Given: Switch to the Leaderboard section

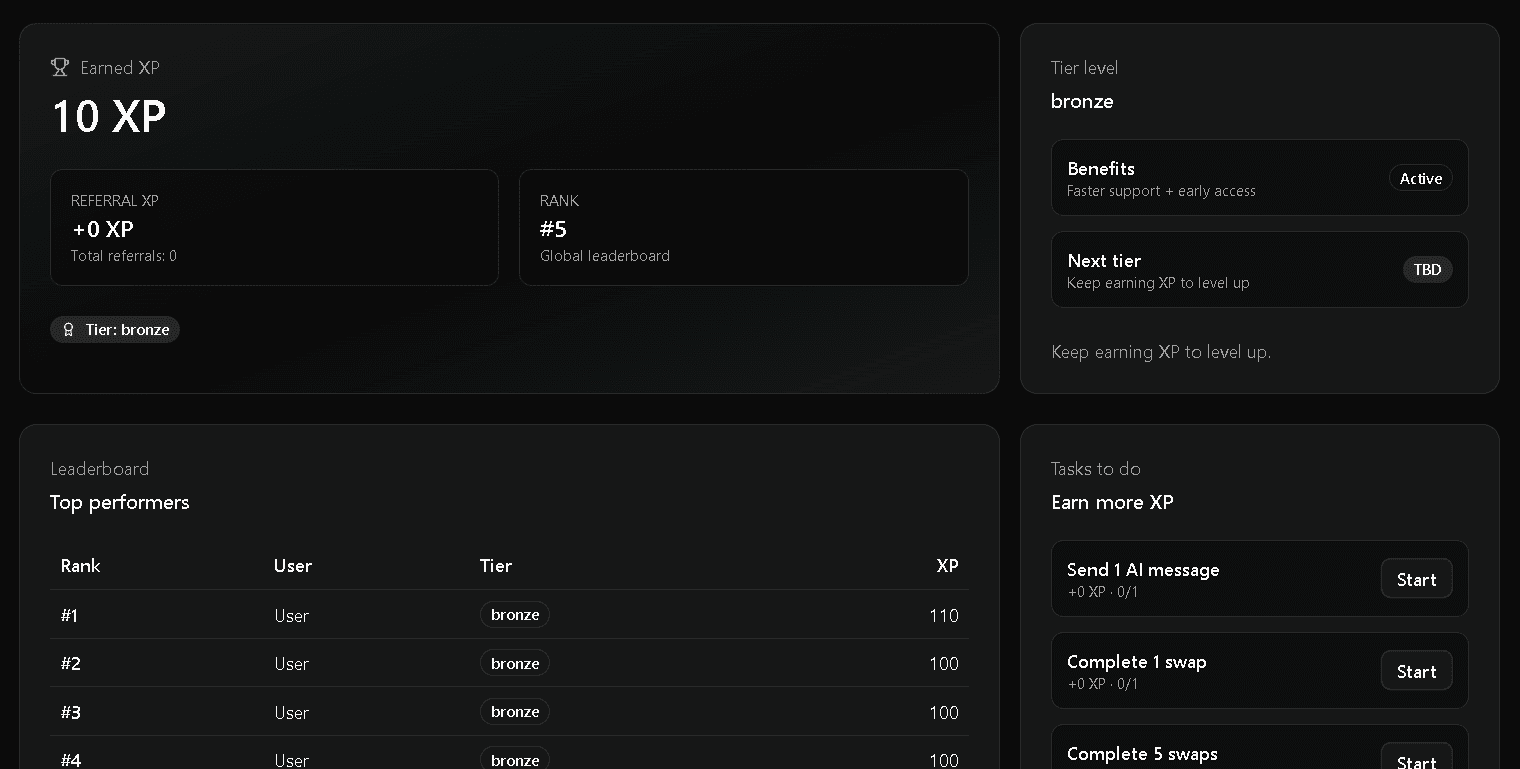Looking at the screenshot, I should (x=100, y=468).
